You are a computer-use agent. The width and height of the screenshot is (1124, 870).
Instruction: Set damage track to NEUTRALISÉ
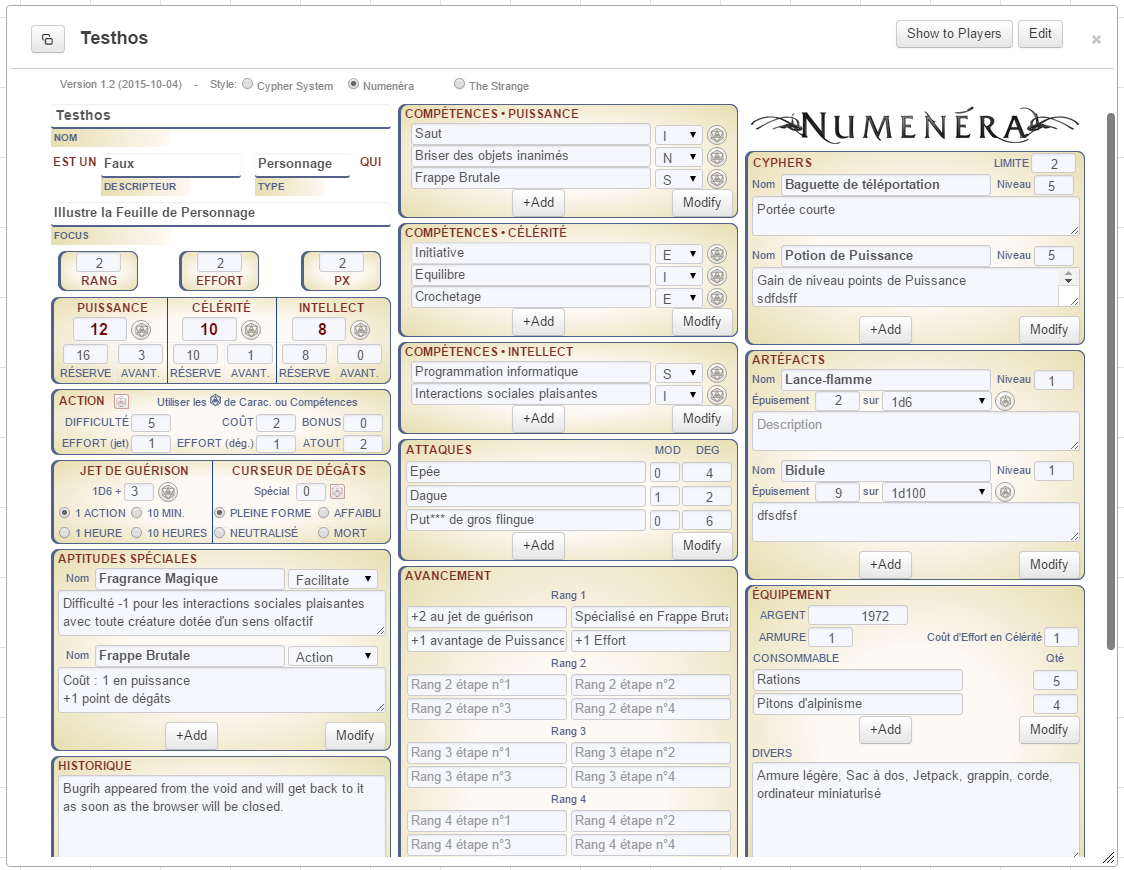pyautogui.click(x=219, y=533)
